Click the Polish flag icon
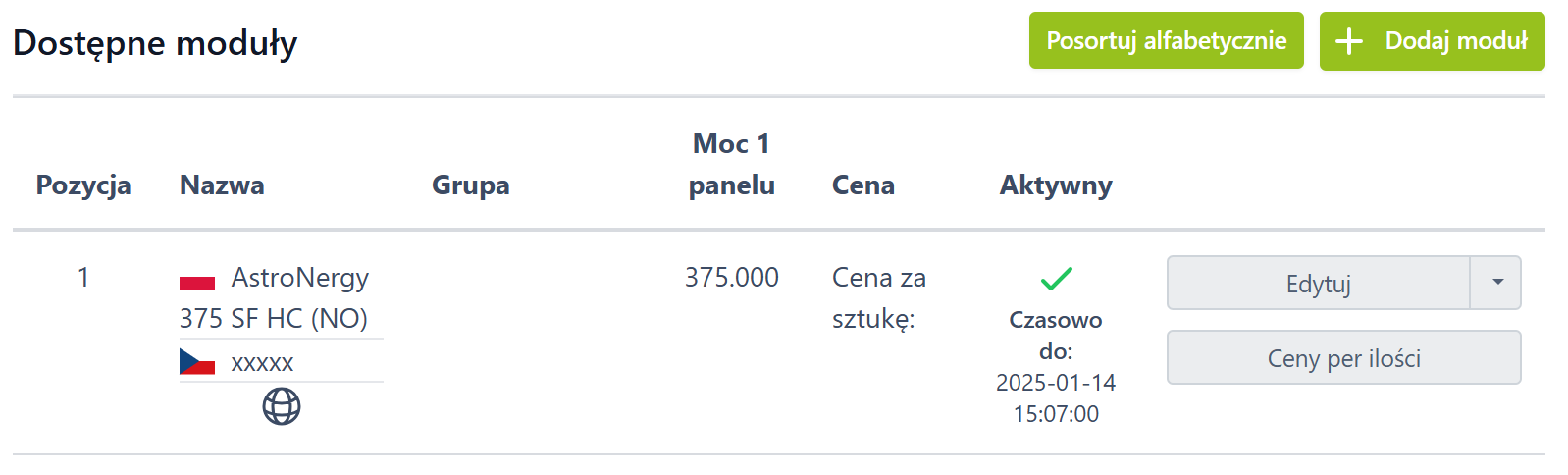This screenshot has width=1568, height=475. click(x=197, y=283)
